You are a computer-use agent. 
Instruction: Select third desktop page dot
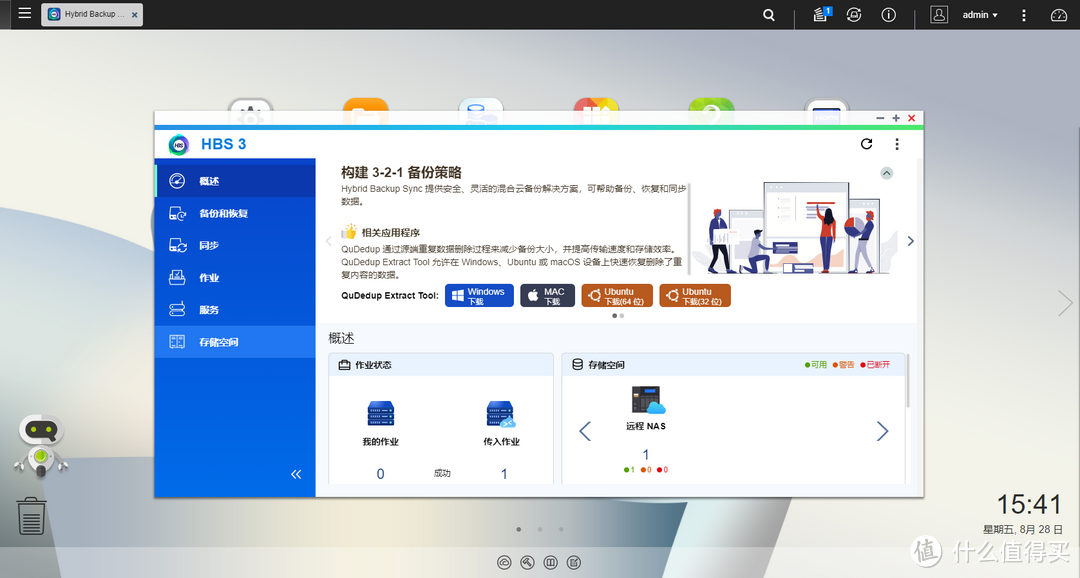(x=561, y=530)
